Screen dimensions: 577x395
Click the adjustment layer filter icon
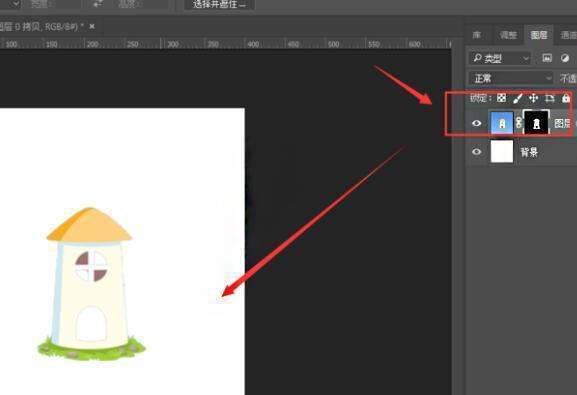pyautogui.click(x=565, y=58)
